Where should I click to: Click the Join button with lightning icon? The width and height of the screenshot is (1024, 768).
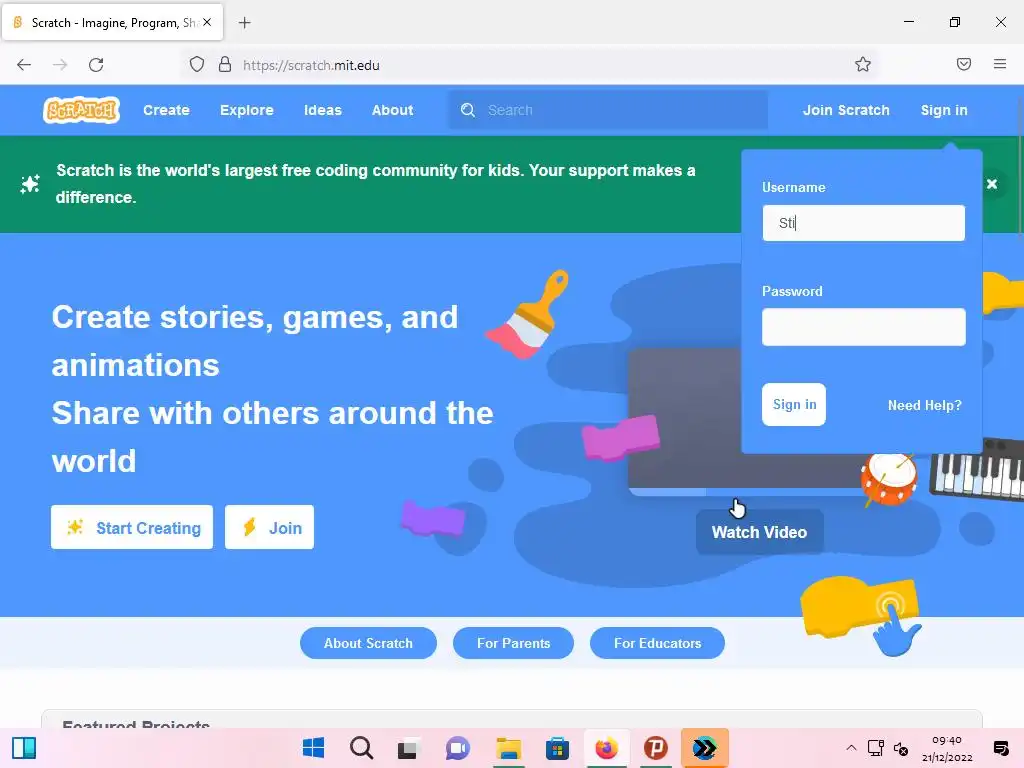[x=269, y=527]
